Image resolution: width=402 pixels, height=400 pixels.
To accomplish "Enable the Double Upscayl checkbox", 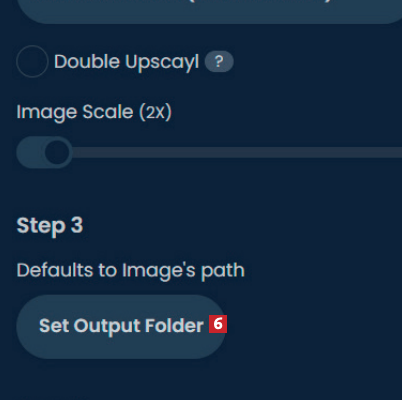I will pos(32,61).
